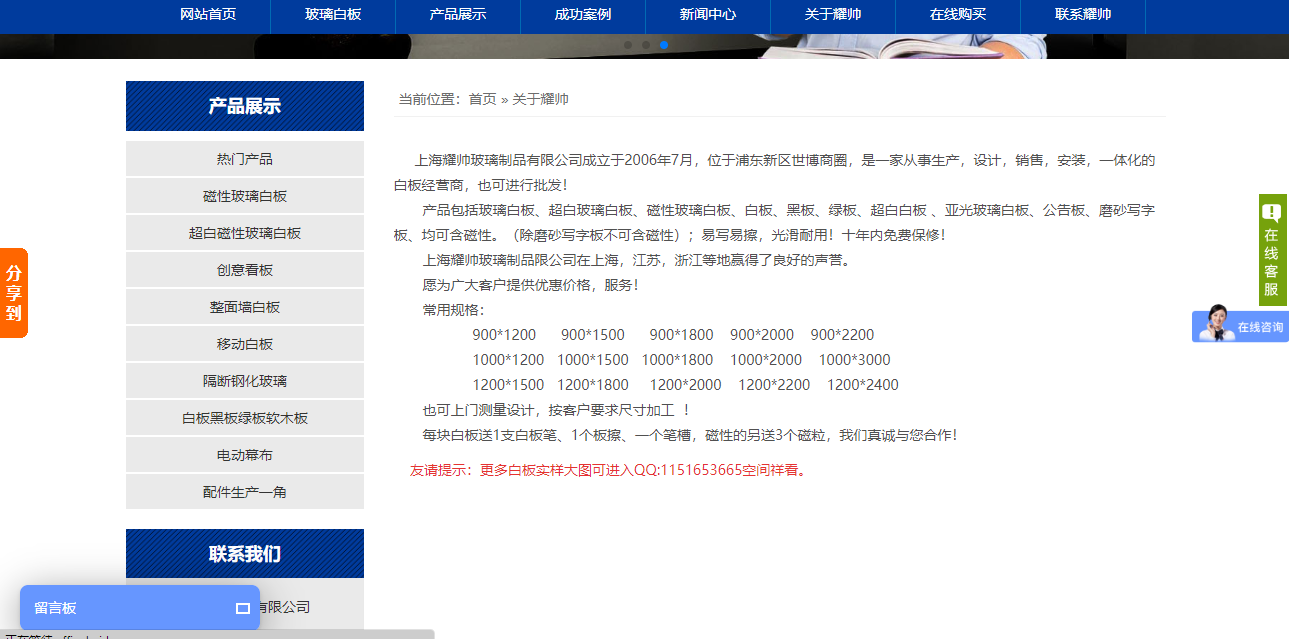Open 网站首页 in navigation bar
The width and height of the screenshot is (1289, 639).
pos(208,14)
